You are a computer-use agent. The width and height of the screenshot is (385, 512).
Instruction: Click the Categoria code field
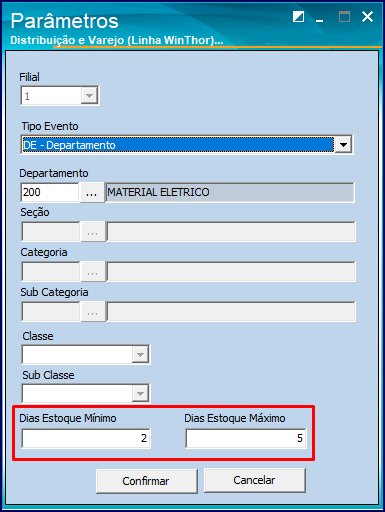tap(51, 271)
